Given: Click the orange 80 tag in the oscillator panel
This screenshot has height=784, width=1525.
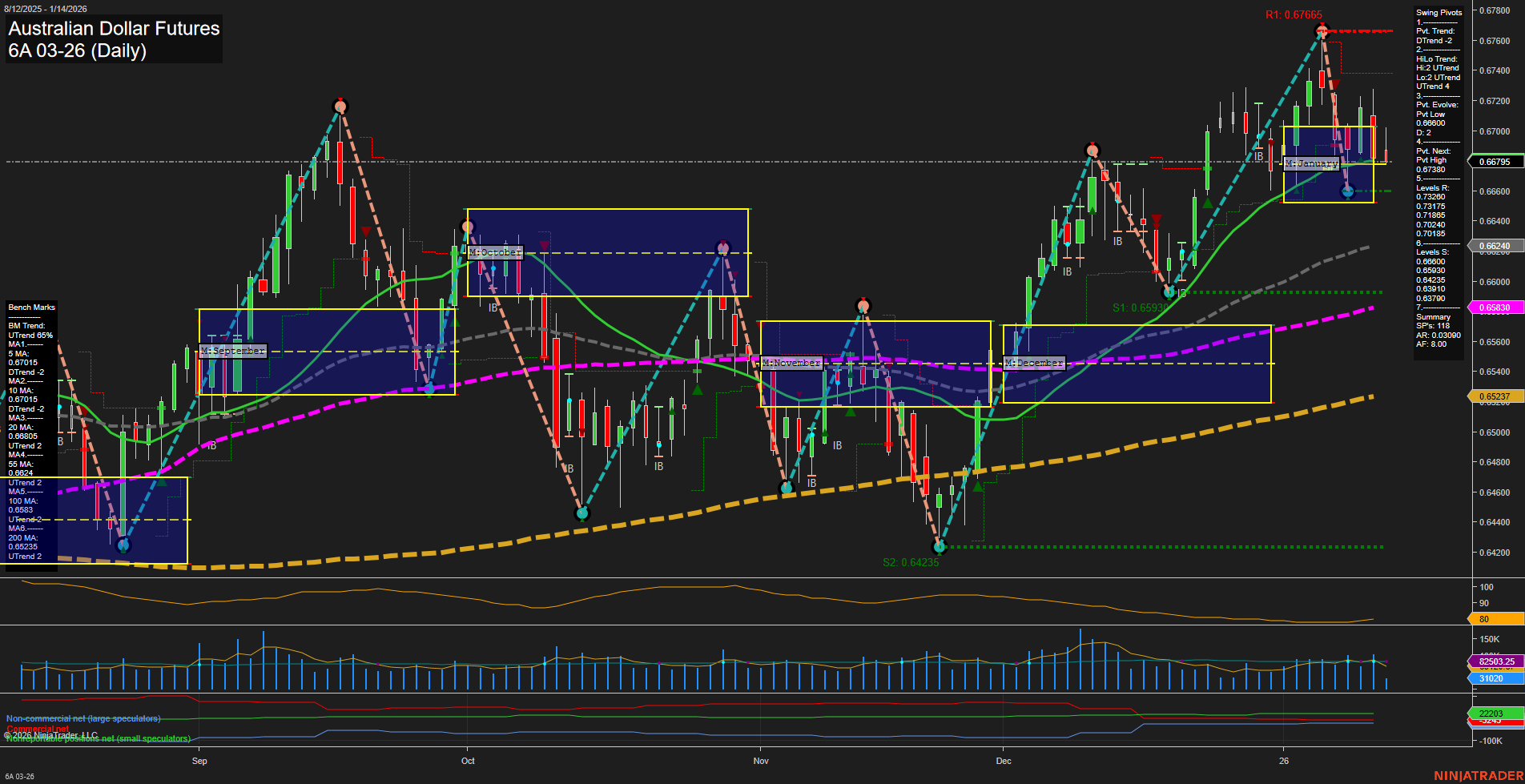Looking at the screenshot, I should point(1485,619).
